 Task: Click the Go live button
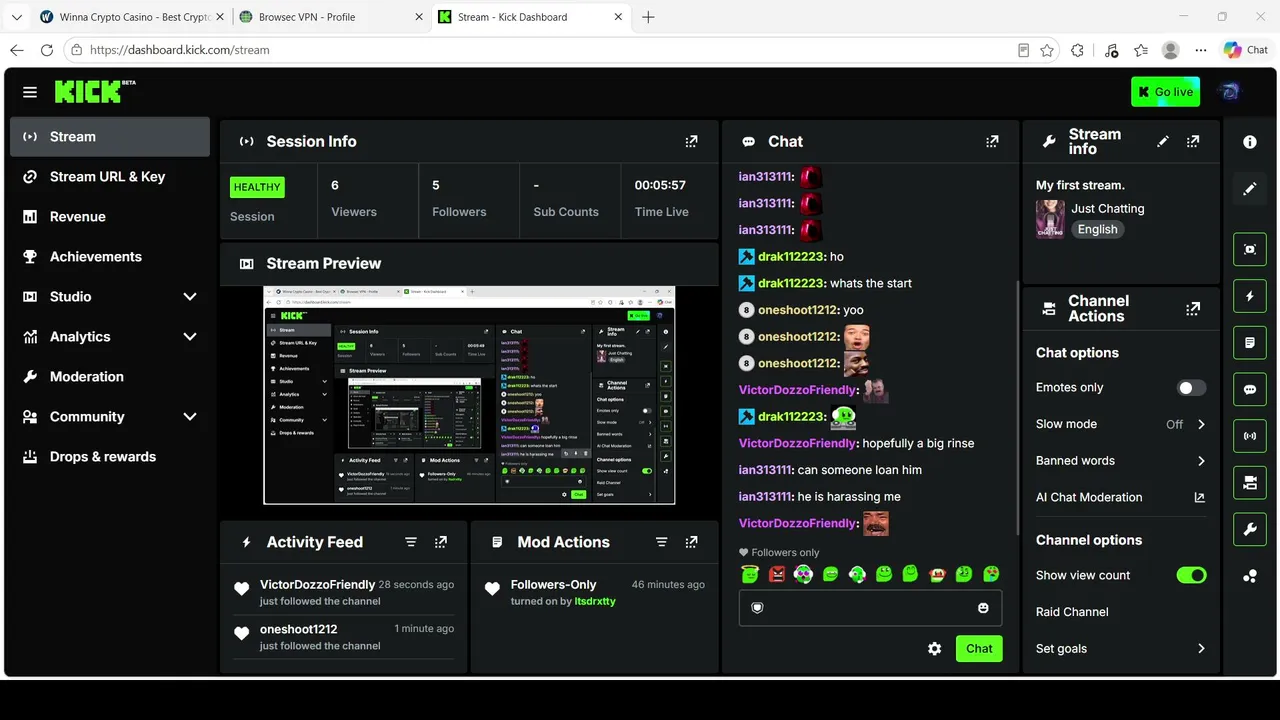coord(1165,92)
